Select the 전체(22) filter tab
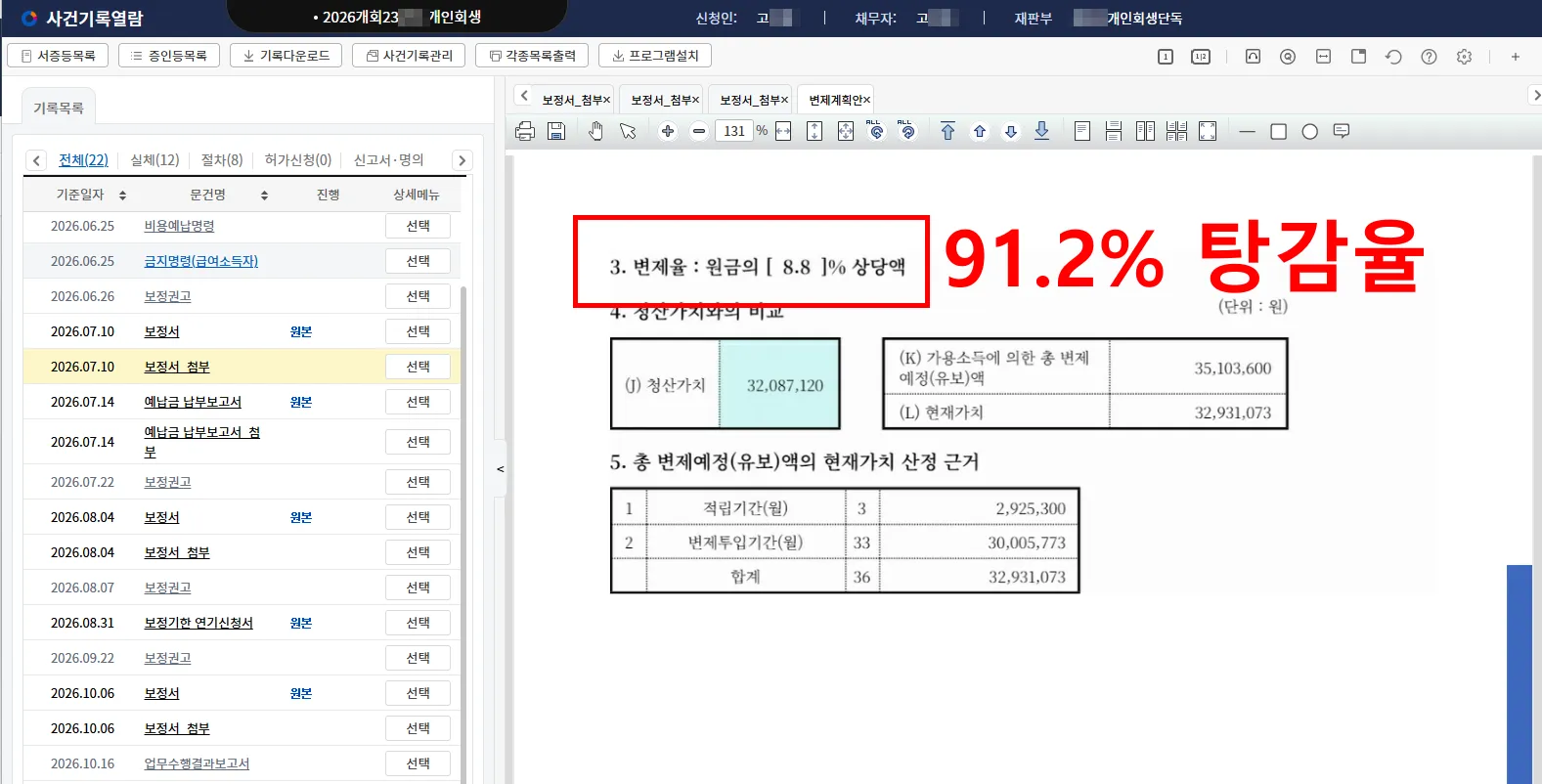The height and width of the screenshot is (784, 1542). tap(83, 160)
